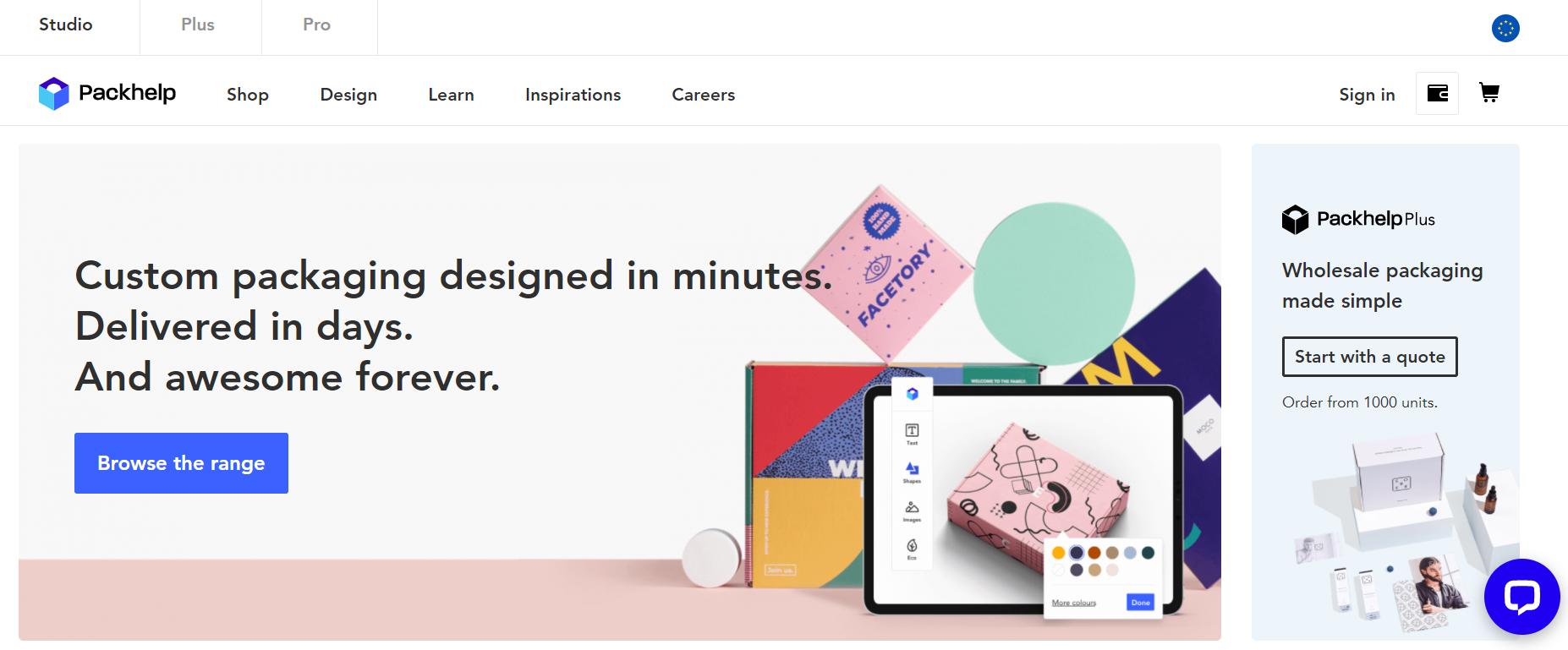Image resolution: width=1568 pixels, height=650 pixels.
Task: Click the Images tool icon on tablet
Action: [912, 508]
